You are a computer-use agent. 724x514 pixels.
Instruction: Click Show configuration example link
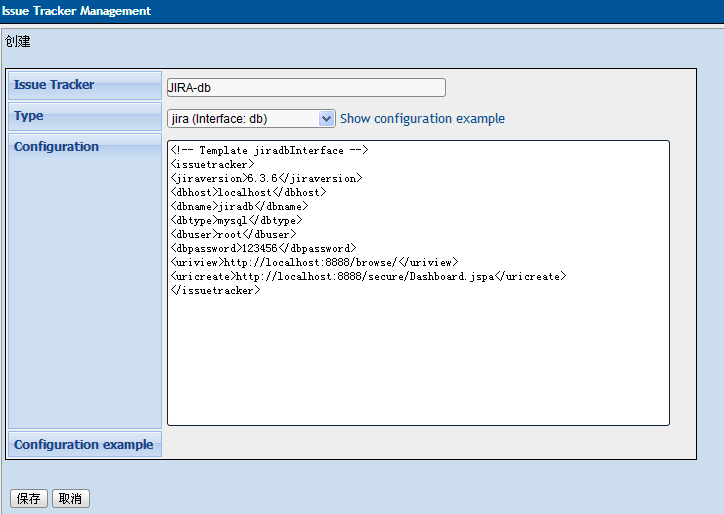(x=422, y=119)
